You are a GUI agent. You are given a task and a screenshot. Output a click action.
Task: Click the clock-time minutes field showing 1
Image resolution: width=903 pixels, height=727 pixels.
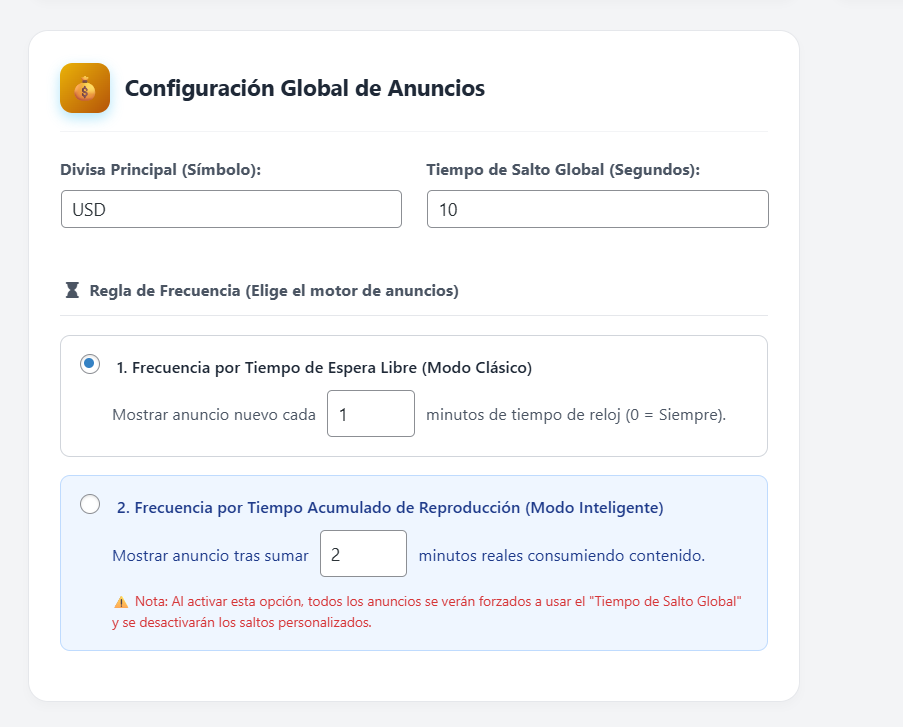pyautogui.click(x=370, y=414)
